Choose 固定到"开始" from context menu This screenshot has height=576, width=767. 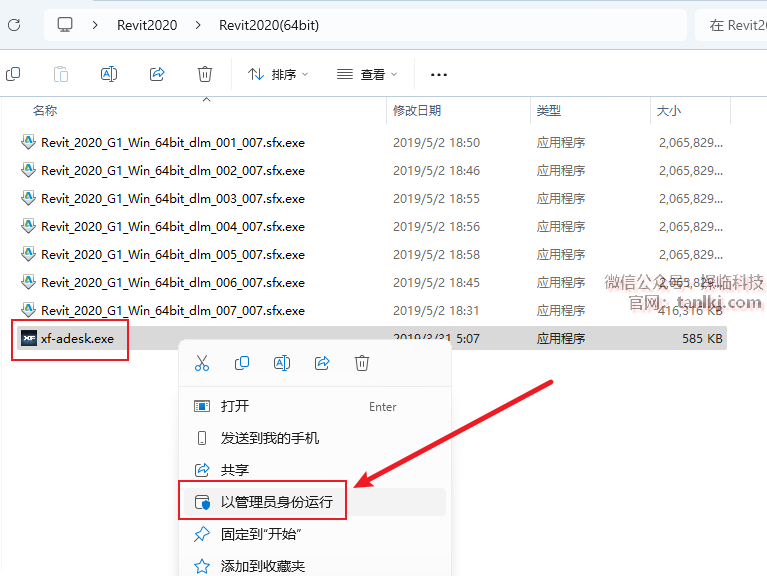coord(313,534)
